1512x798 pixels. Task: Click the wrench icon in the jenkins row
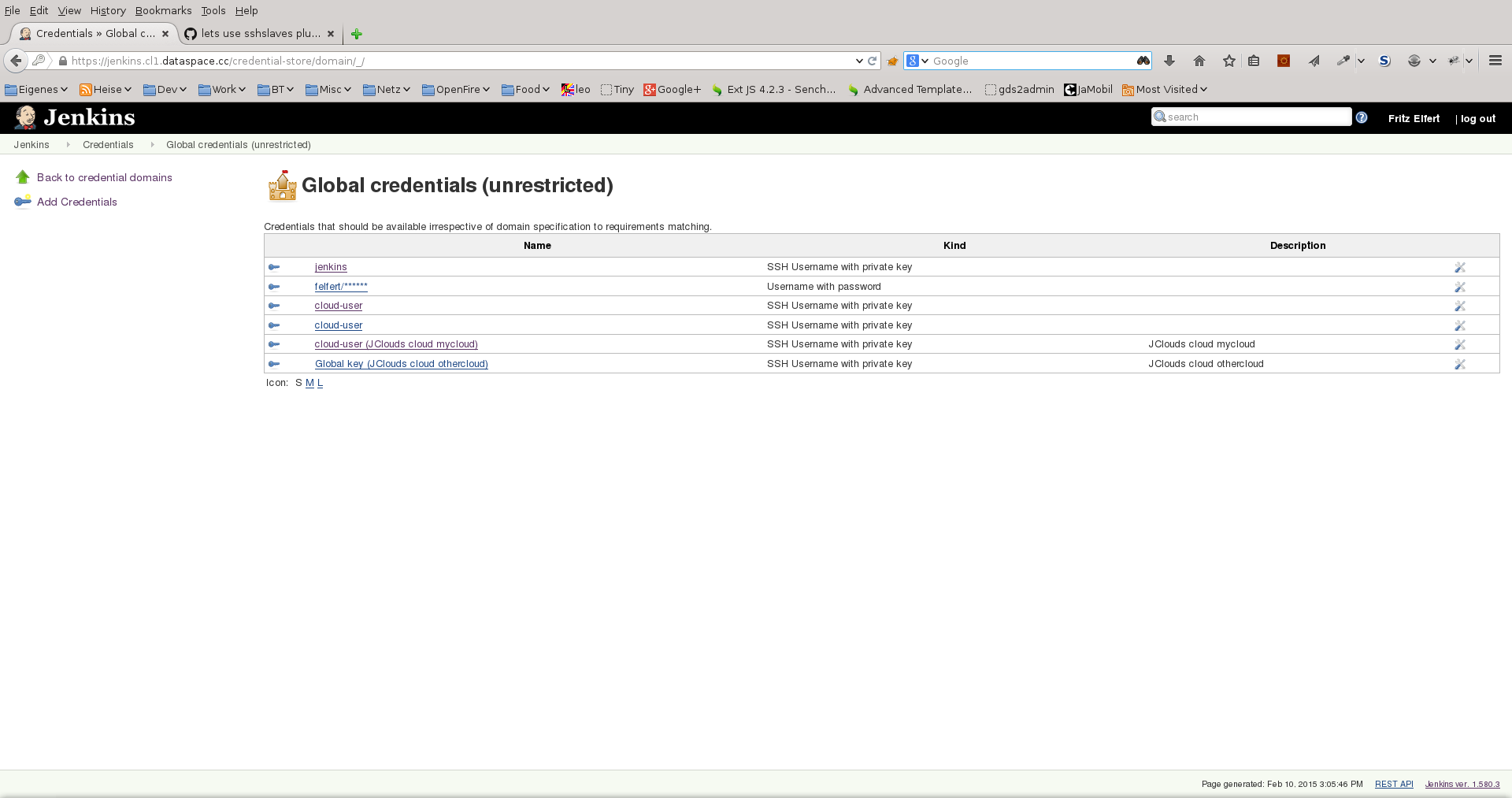point(1459,268)
